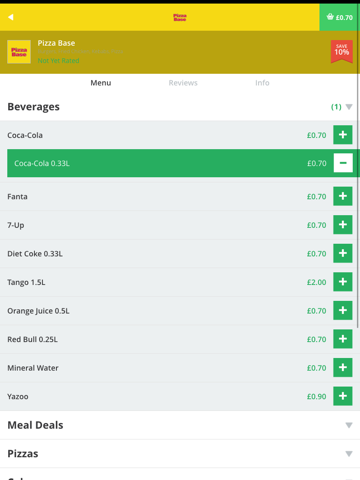
Task: Tap the Save 10% badge
Action: tap(342, 52)
